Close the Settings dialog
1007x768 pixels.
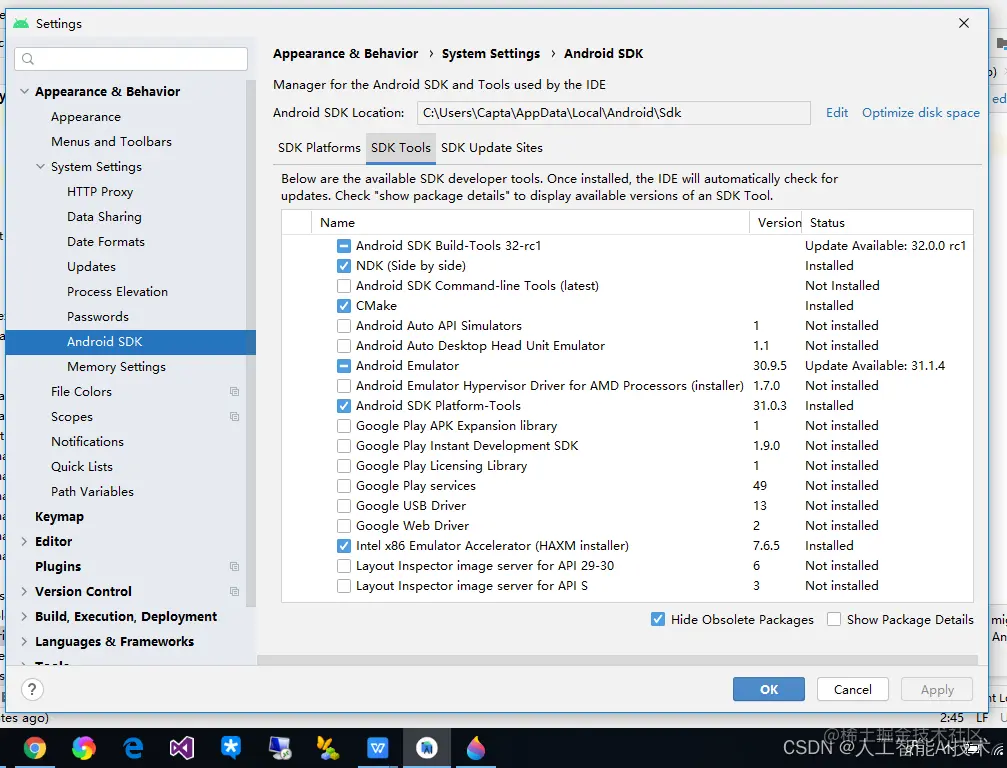(x=964, y=23)
